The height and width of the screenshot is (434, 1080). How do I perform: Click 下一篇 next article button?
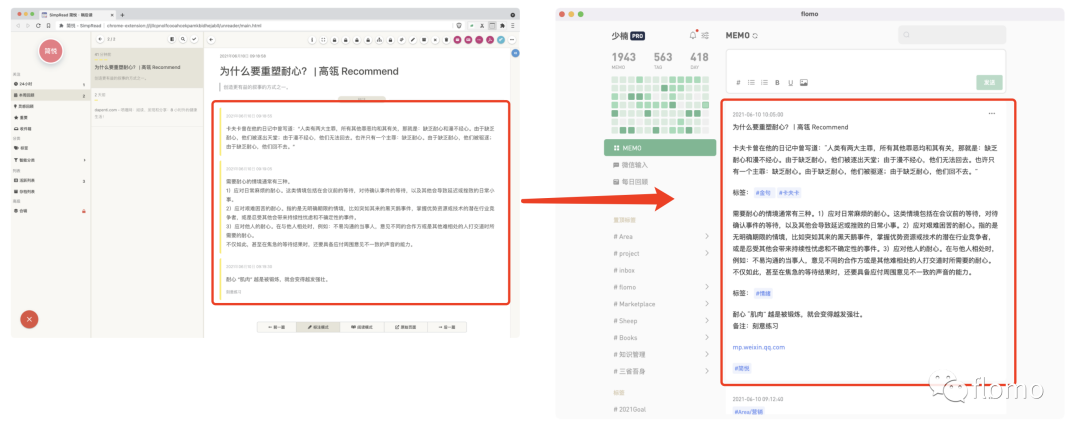446,327
